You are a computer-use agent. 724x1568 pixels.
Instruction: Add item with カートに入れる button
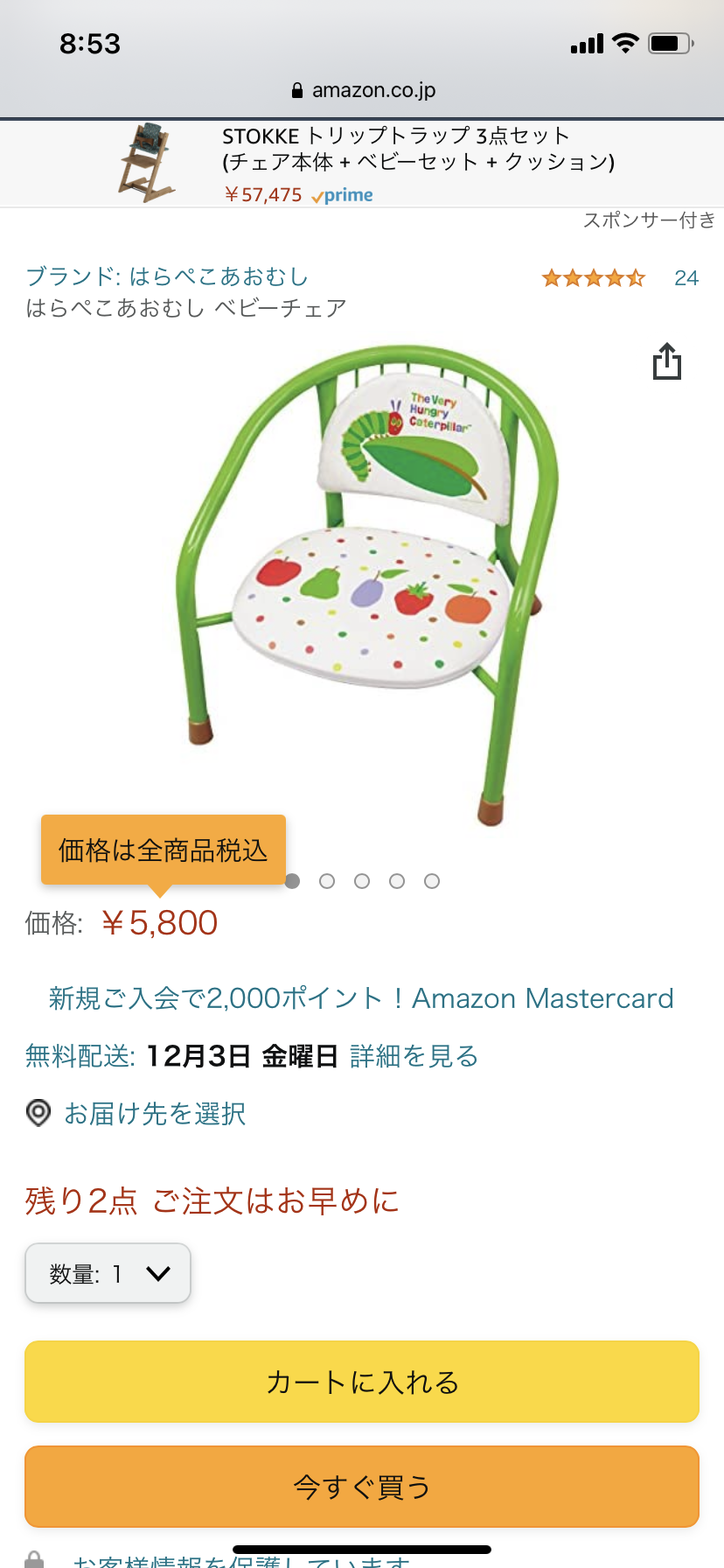coord(362,1382)
